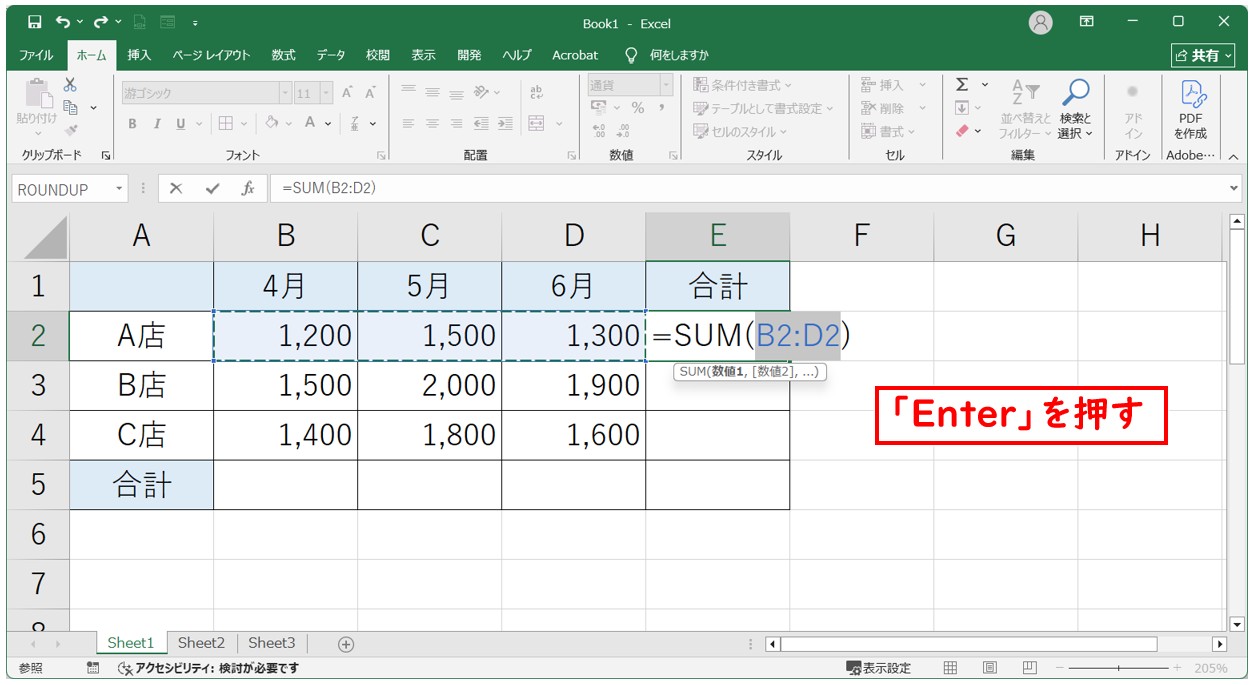Toggle Underline formatting
The image size is (1254, 685).
(x=181, y=124)
